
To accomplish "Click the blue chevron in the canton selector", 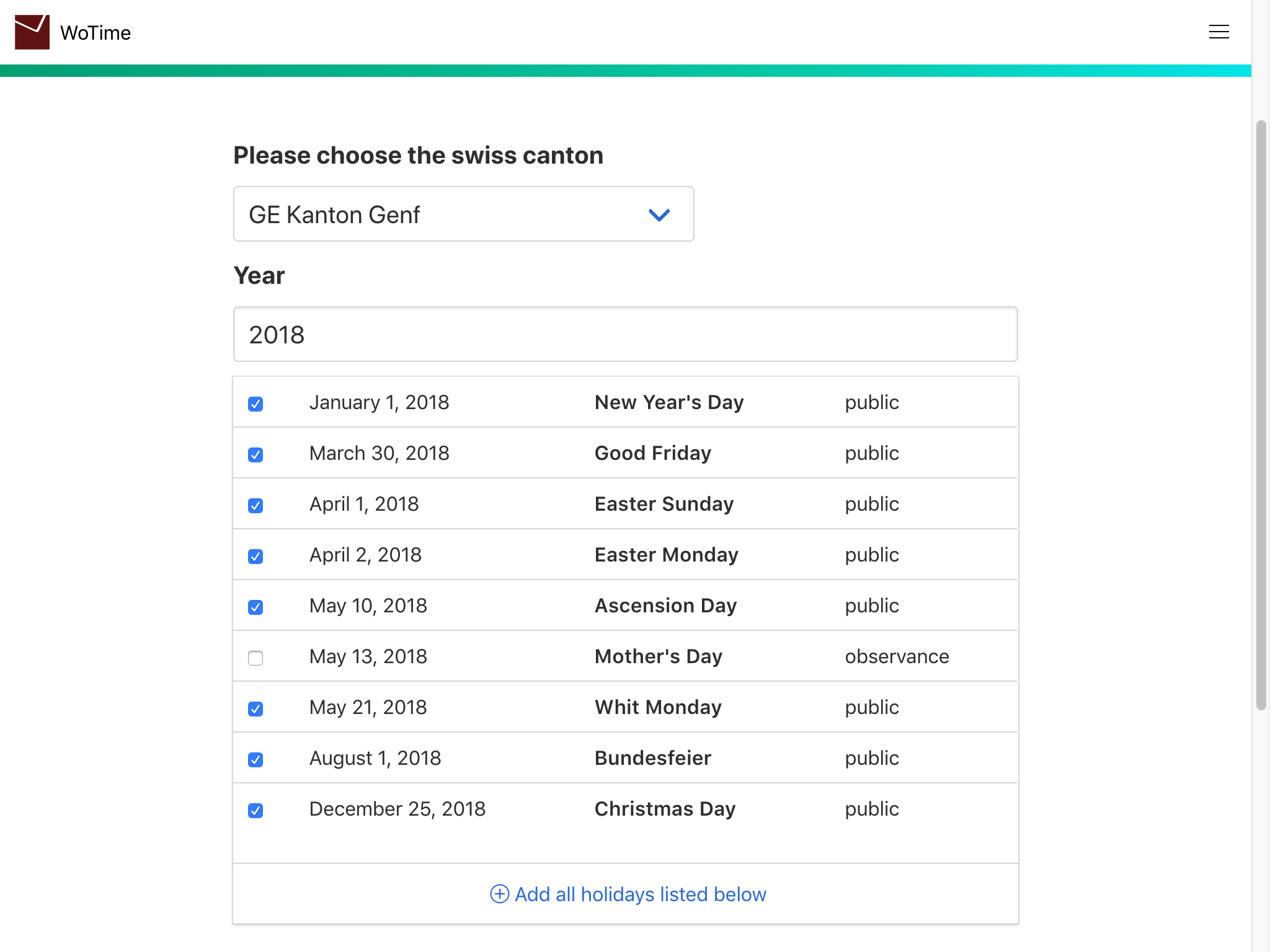I will pos(659,215).
